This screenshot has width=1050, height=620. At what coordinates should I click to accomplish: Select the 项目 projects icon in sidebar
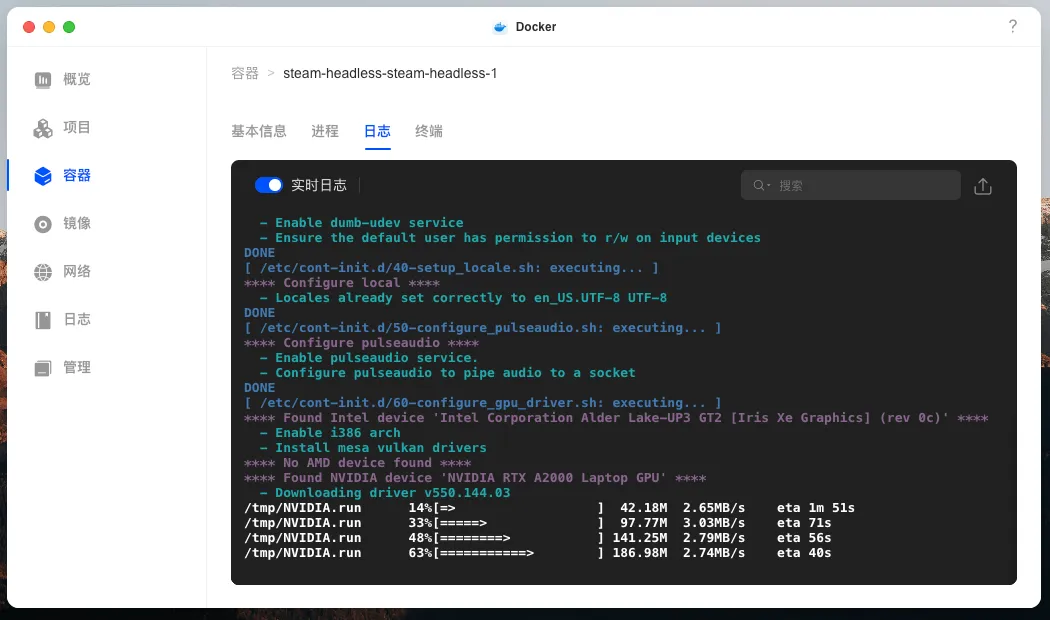tap(43, 128)
